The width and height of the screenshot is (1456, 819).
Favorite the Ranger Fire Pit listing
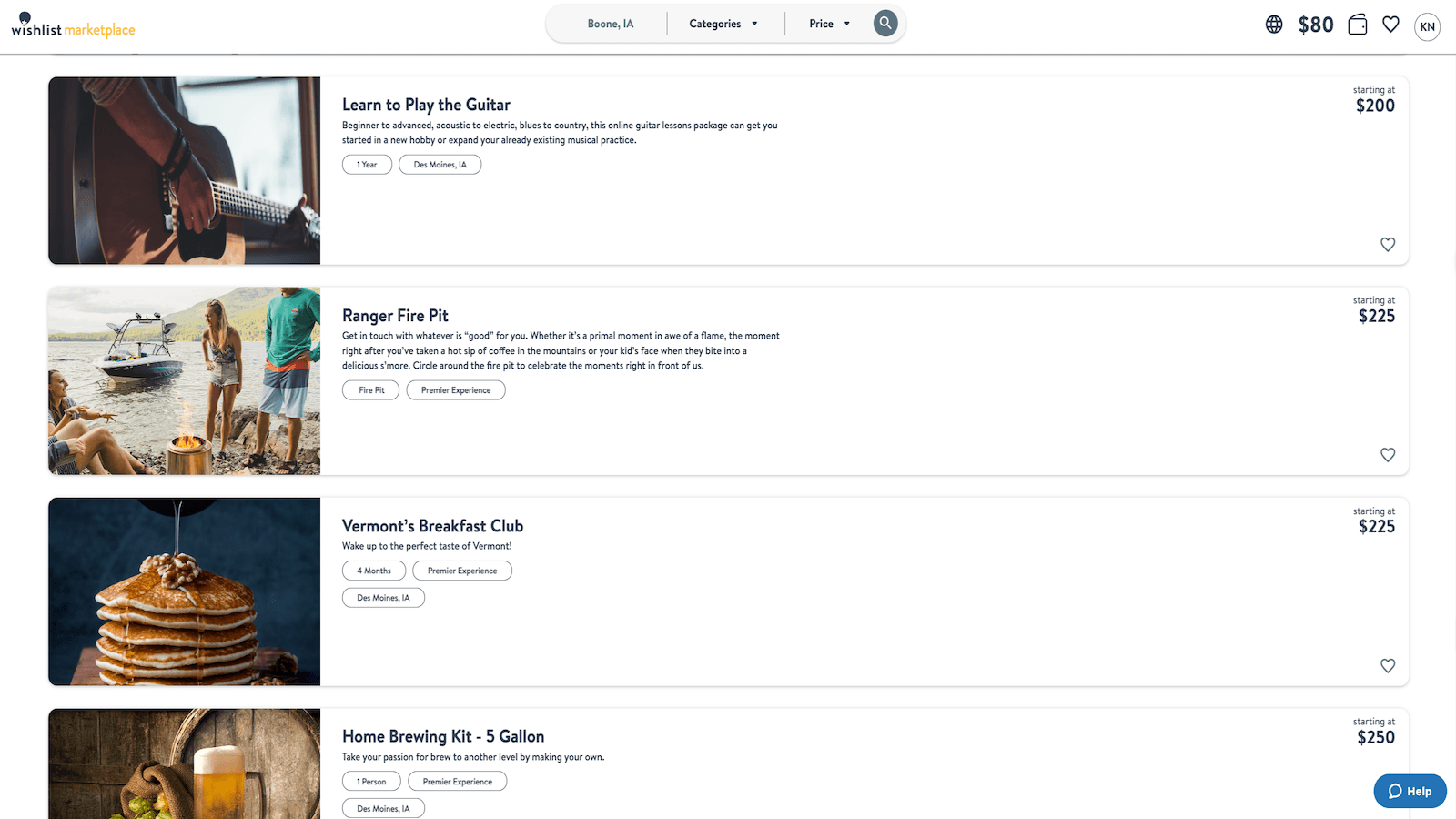1388,454
